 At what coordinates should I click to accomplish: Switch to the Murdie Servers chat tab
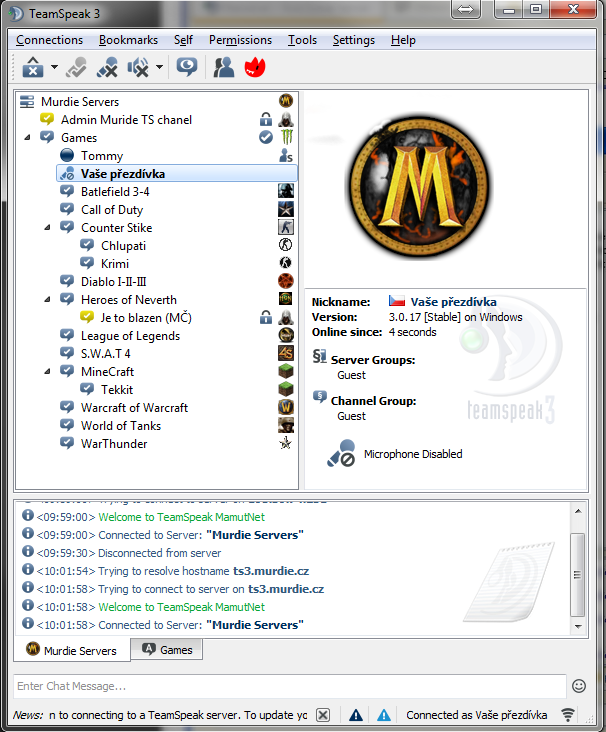pos(72,650)
